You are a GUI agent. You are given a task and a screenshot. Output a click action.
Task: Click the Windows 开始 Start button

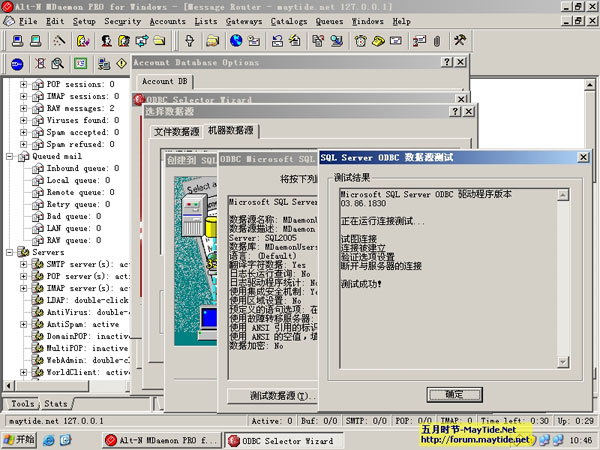click(18, 440)
